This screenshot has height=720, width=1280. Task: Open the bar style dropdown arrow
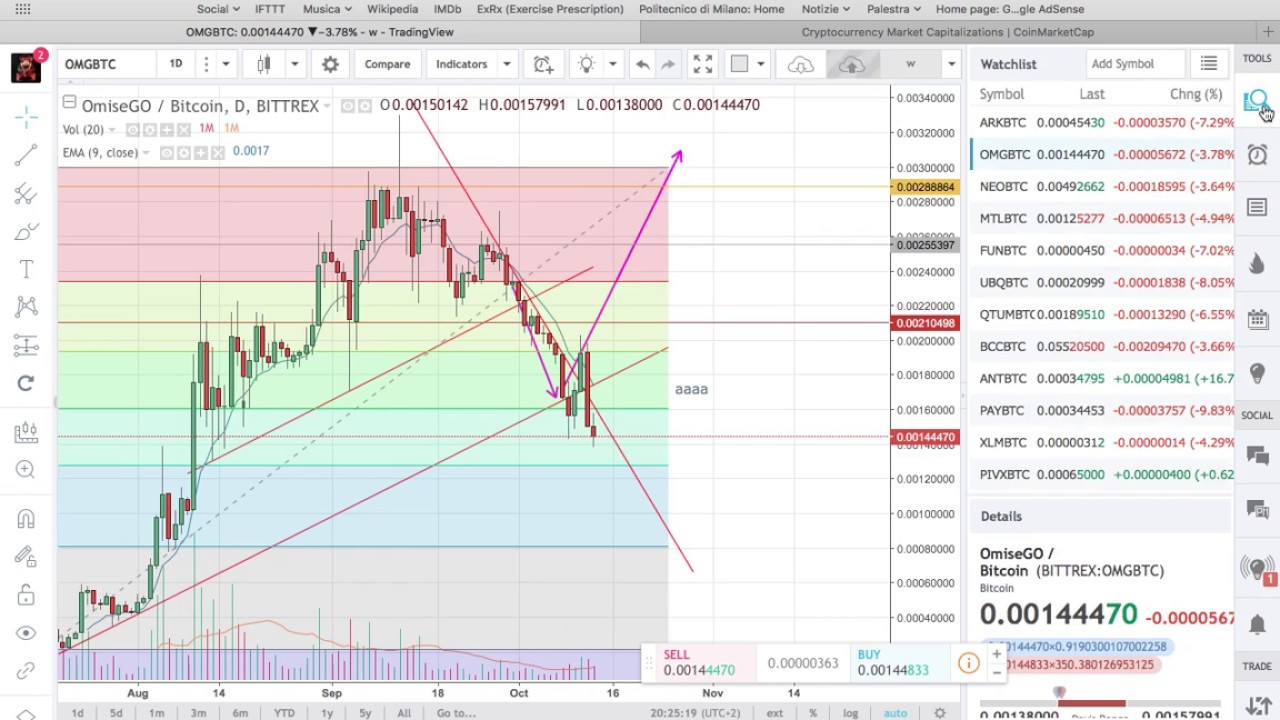pyautogui.click(x=295, y=64)
